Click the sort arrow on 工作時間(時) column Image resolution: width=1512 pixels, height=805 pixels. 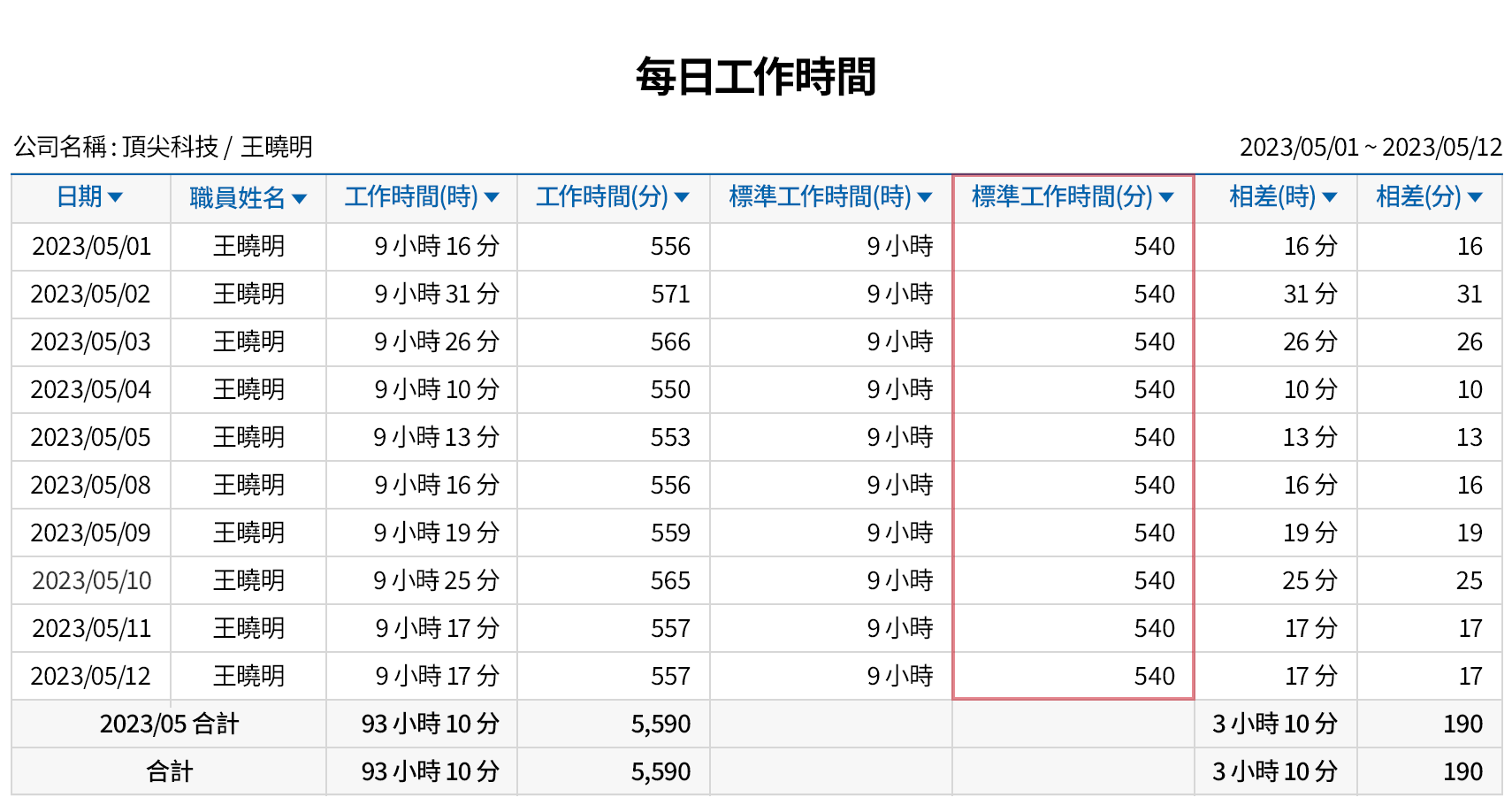493,198
